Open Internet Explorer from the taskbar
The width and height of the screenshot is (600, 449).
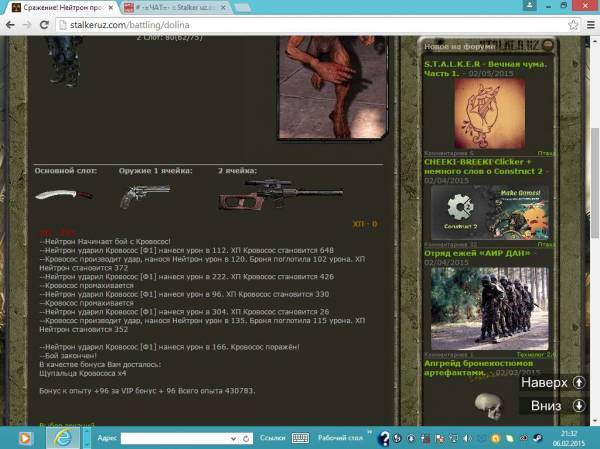tap(61, 437)
